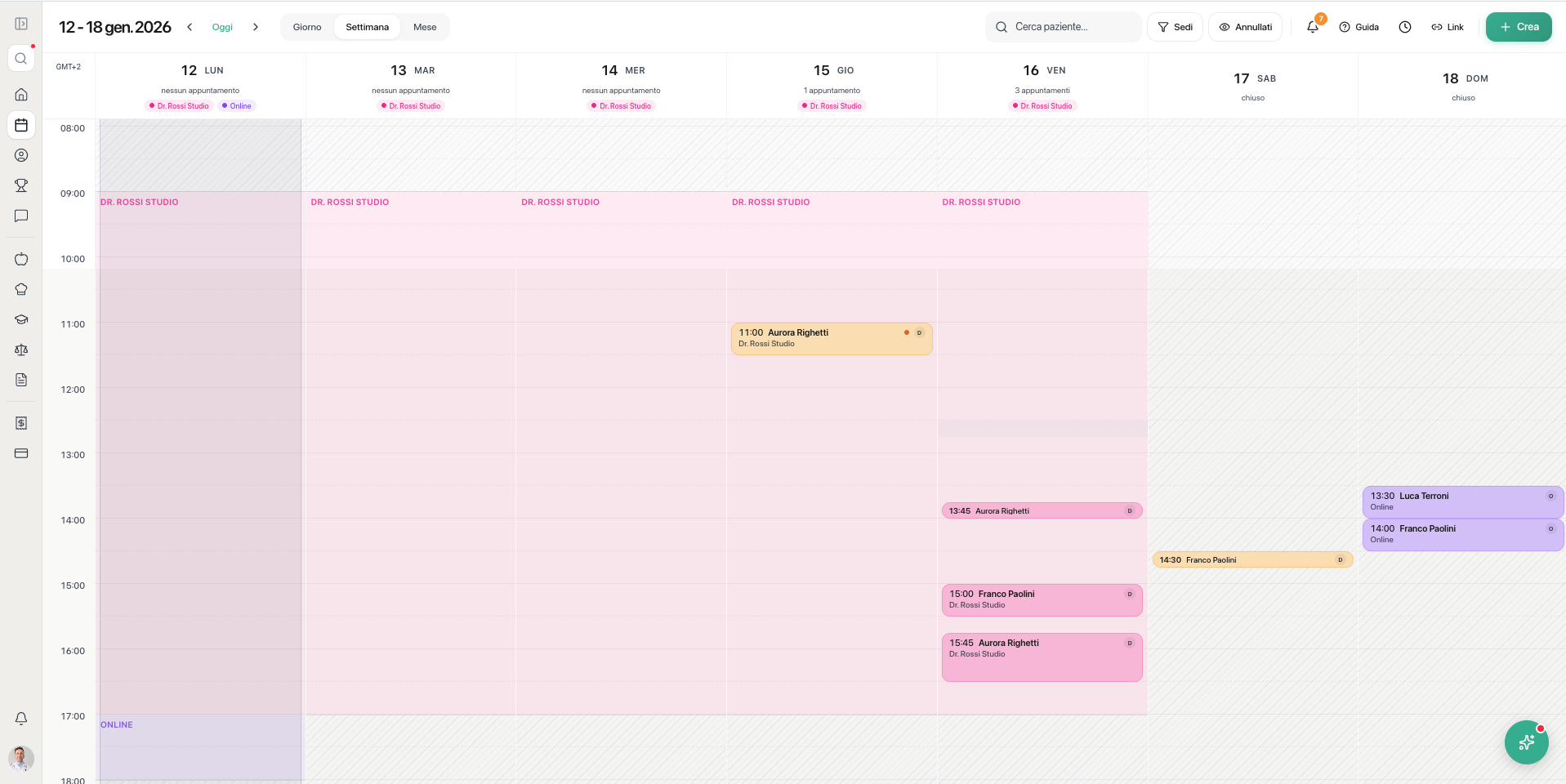Viewport: 1566px width, 784px height.
Task: Click the user avatar photo
Action: [x=21, y=759]
